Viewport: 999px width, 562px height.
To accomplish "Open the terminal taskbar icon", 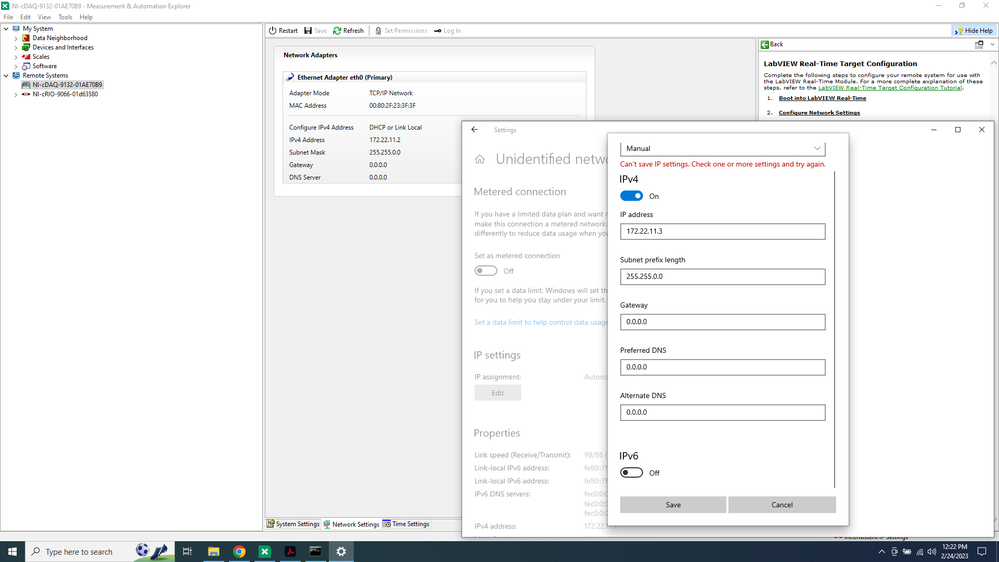I will click(315, 551).
